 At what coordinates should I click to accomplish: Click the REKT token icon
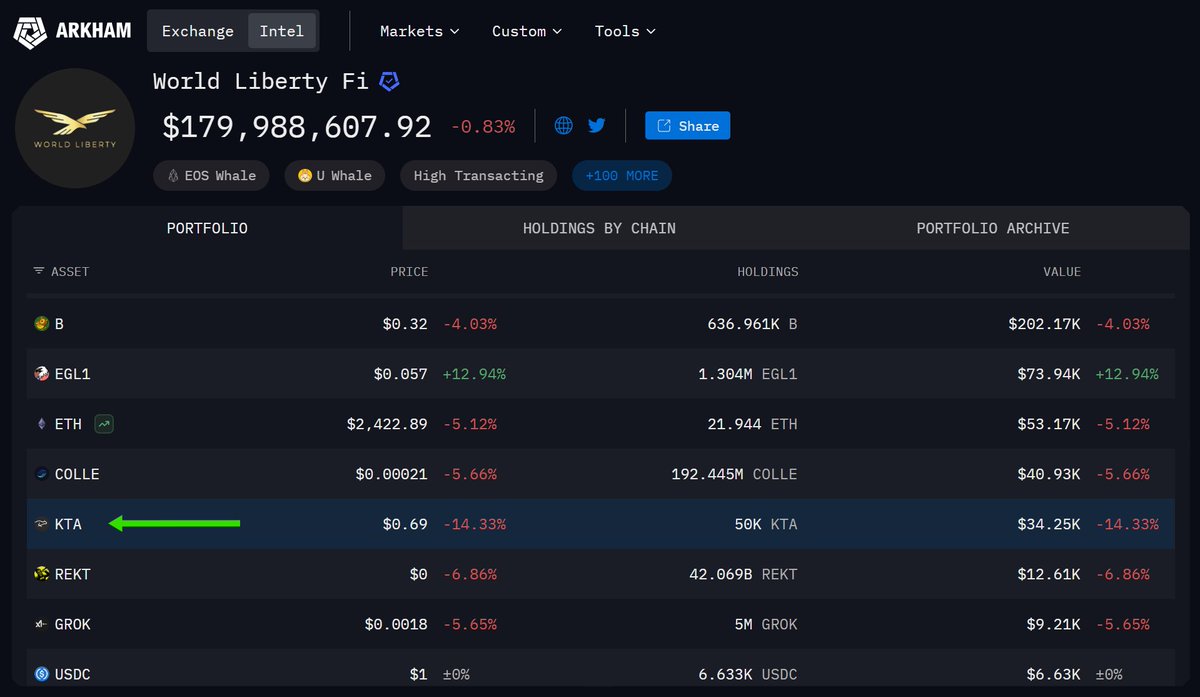point(41,574)
